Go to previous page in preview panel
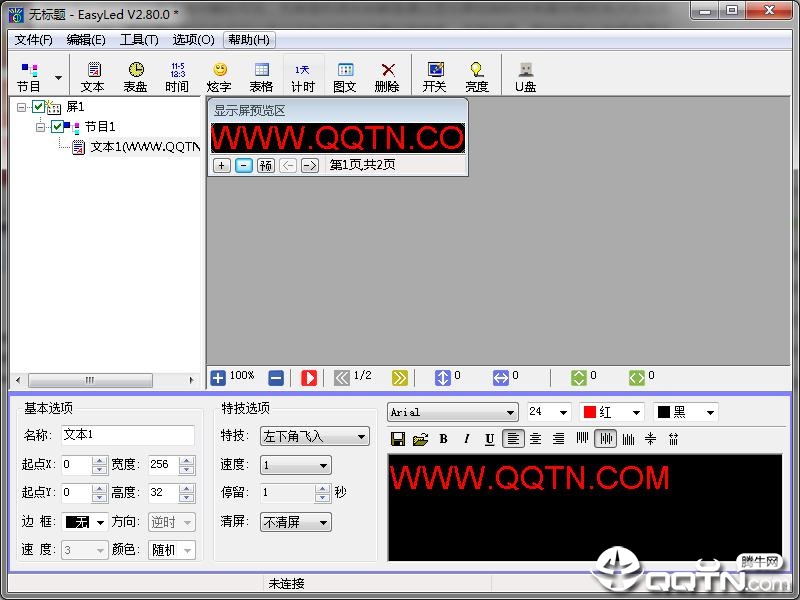 coord(288,166)
